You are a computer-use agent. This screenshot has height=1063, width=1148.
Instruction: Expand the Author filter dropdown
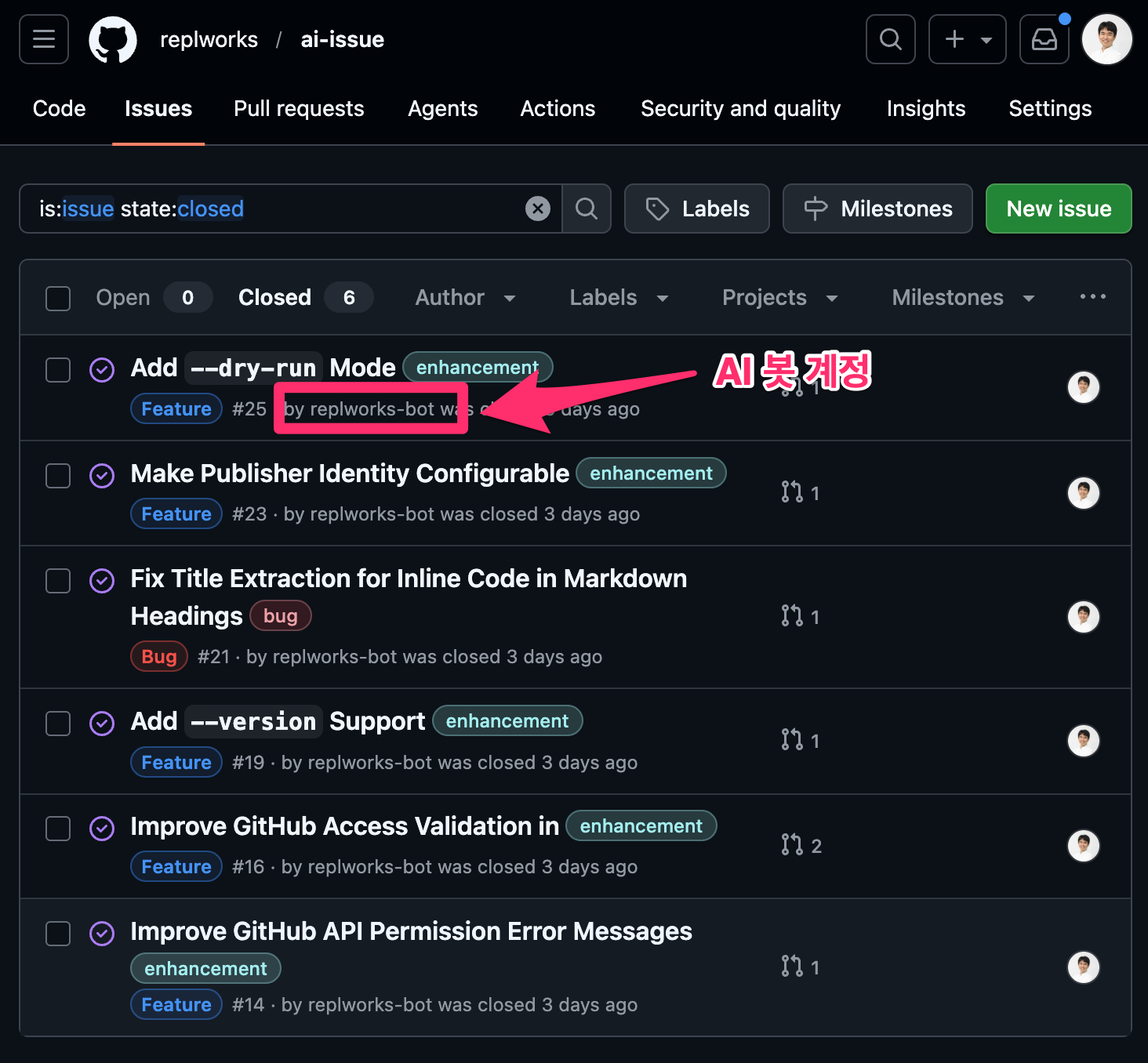[466, 298]
